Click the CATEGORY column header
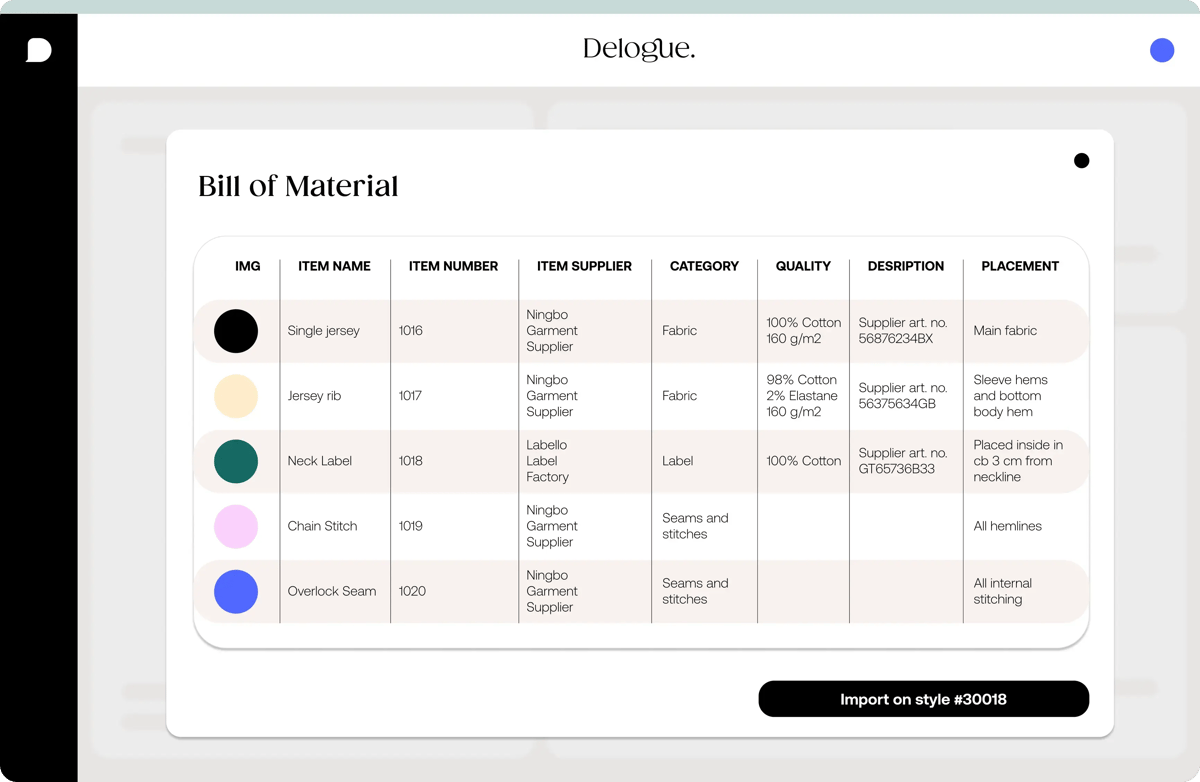This screenshot has width=1200, height=782. 704,266
